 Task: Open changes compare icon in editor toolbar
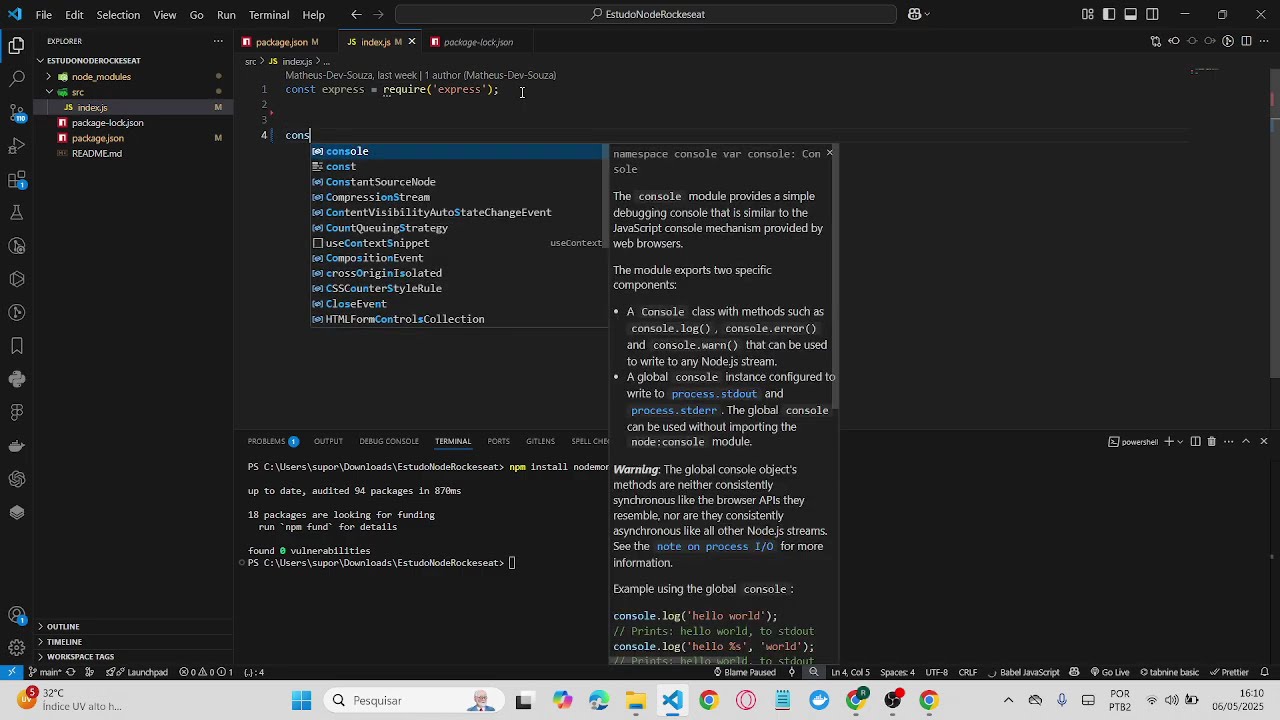click(x=1156, y=41)
